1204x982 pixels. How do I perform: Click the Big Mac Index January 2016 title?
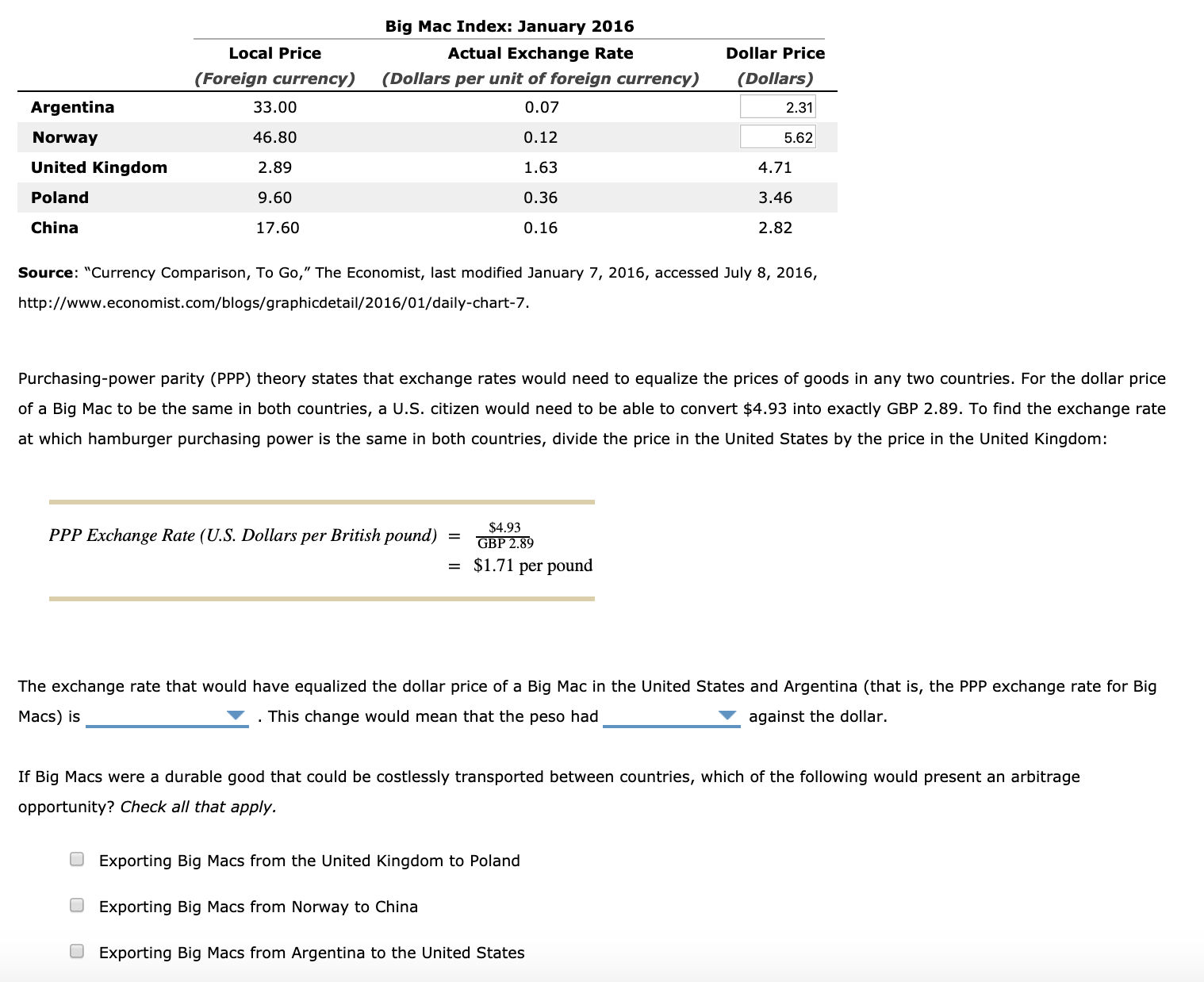(x=510, y=26)
